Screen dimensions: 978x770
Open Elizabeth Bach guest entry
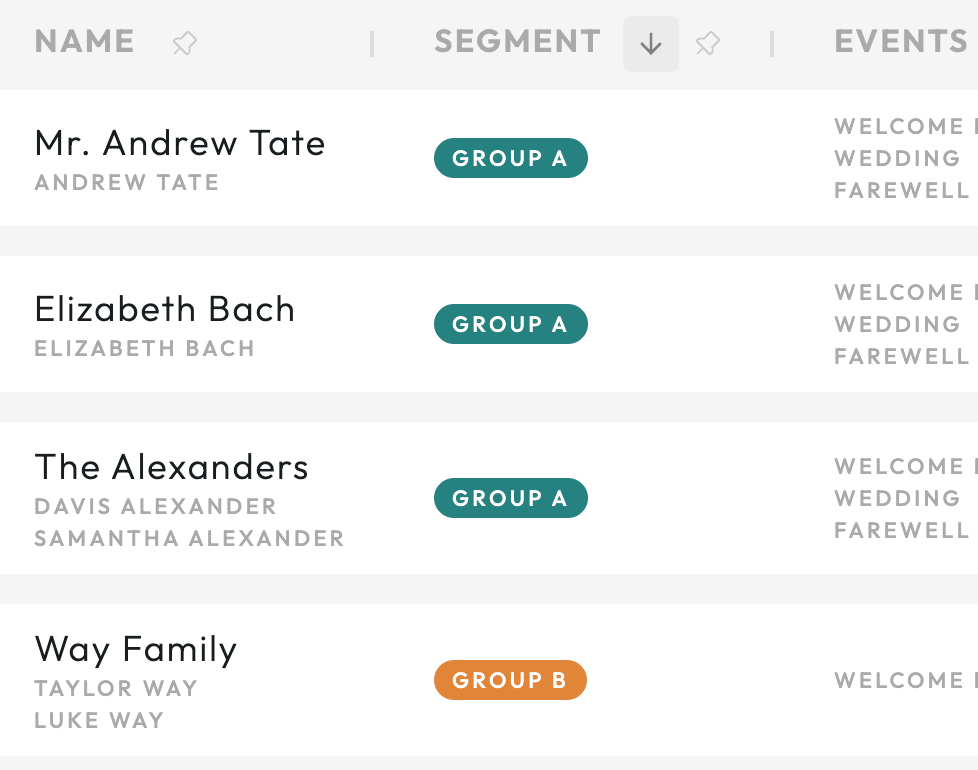165,309
